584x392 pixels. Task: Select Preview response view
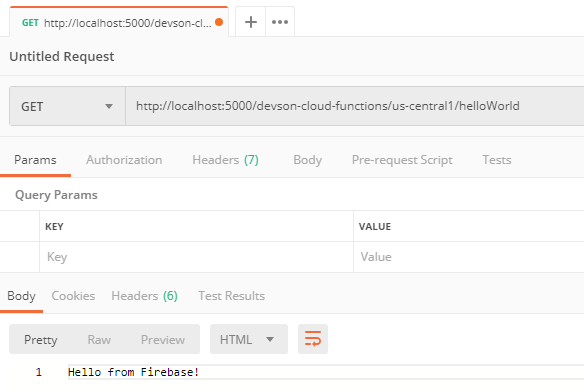(163, 340)
